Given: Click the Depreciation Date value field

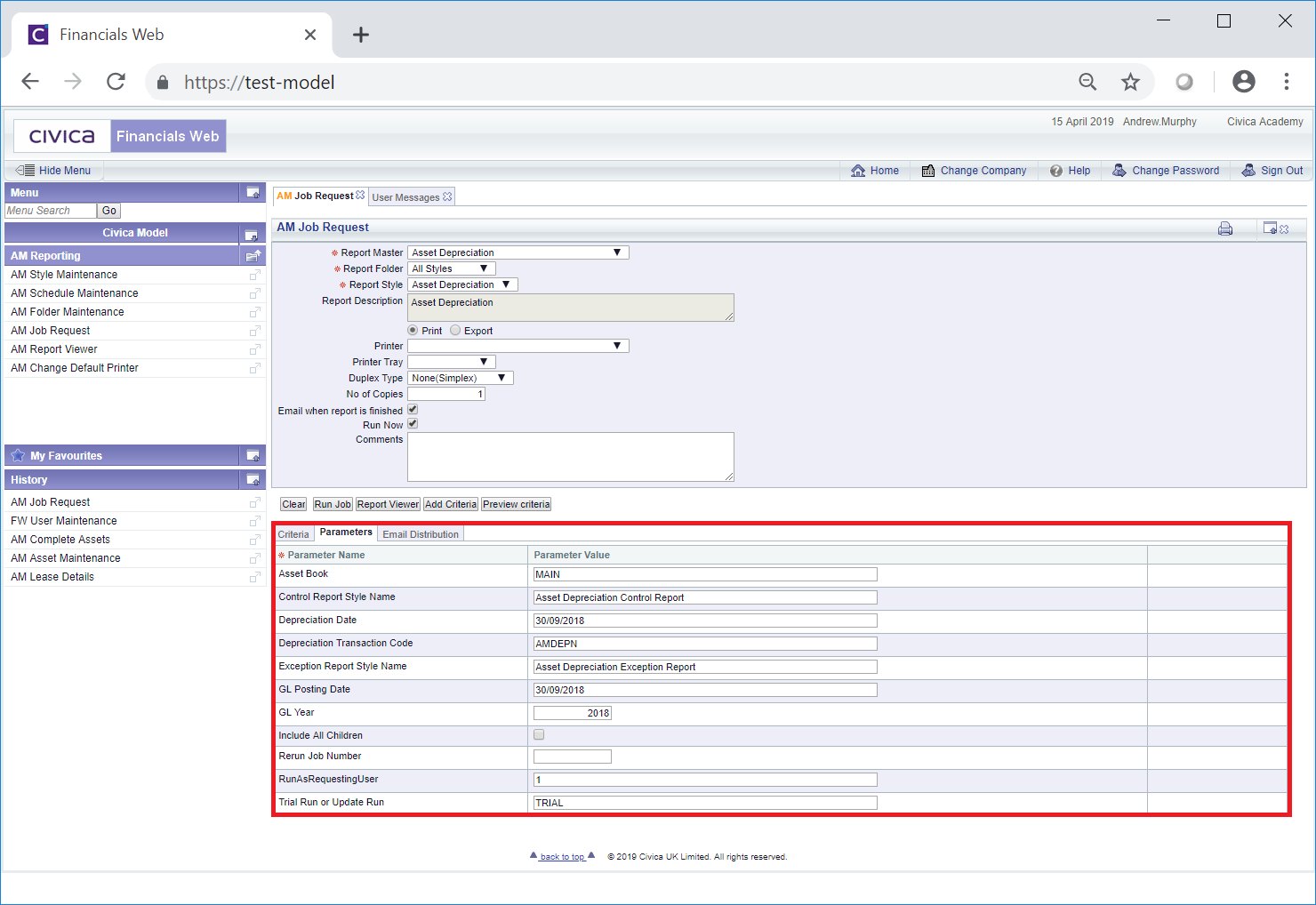Looking at the screenshot, I should (705, 621).
